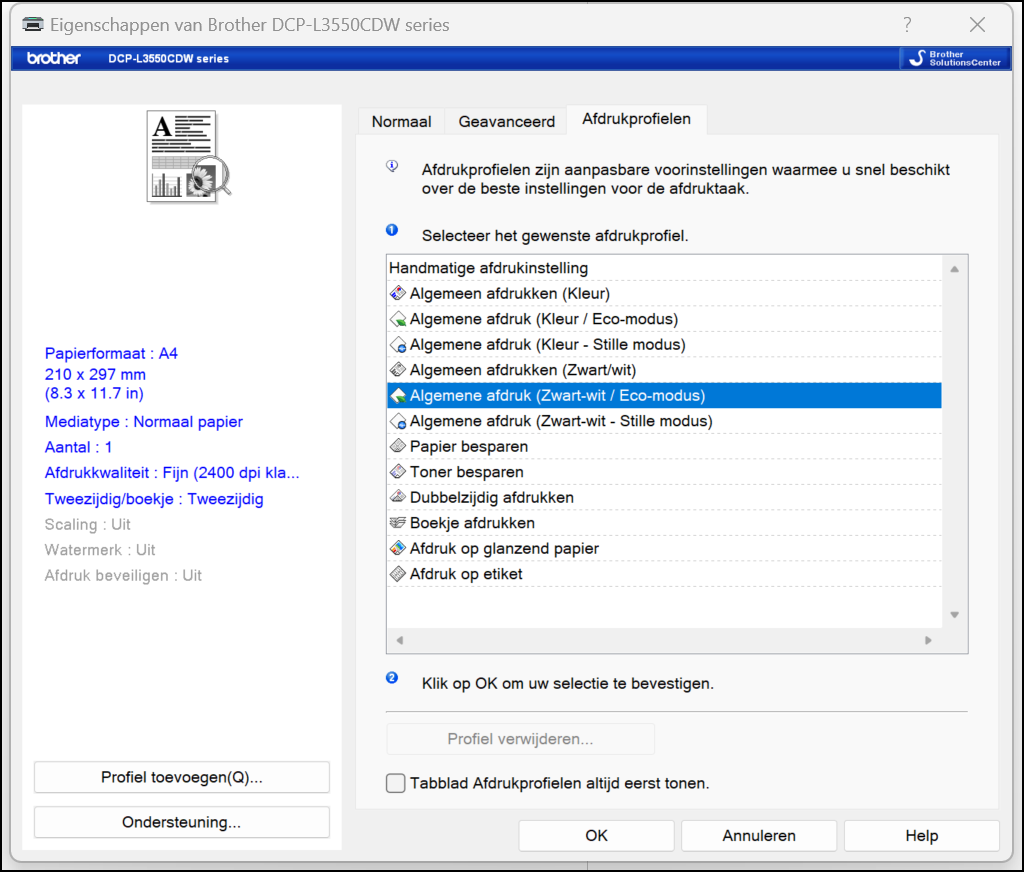Open Help with the Help button

921,835
